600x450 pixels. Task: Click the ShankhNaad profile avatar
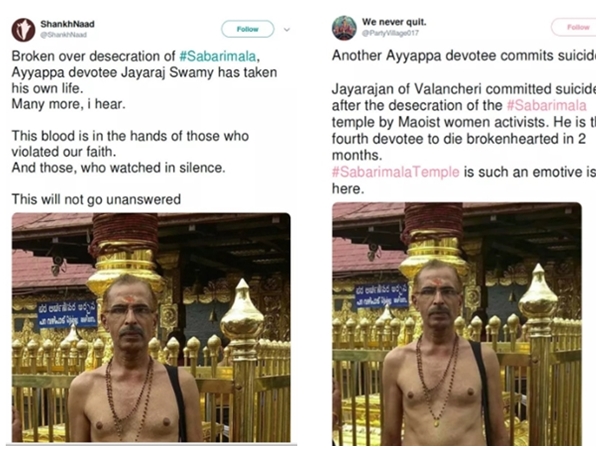pos(22,29)
